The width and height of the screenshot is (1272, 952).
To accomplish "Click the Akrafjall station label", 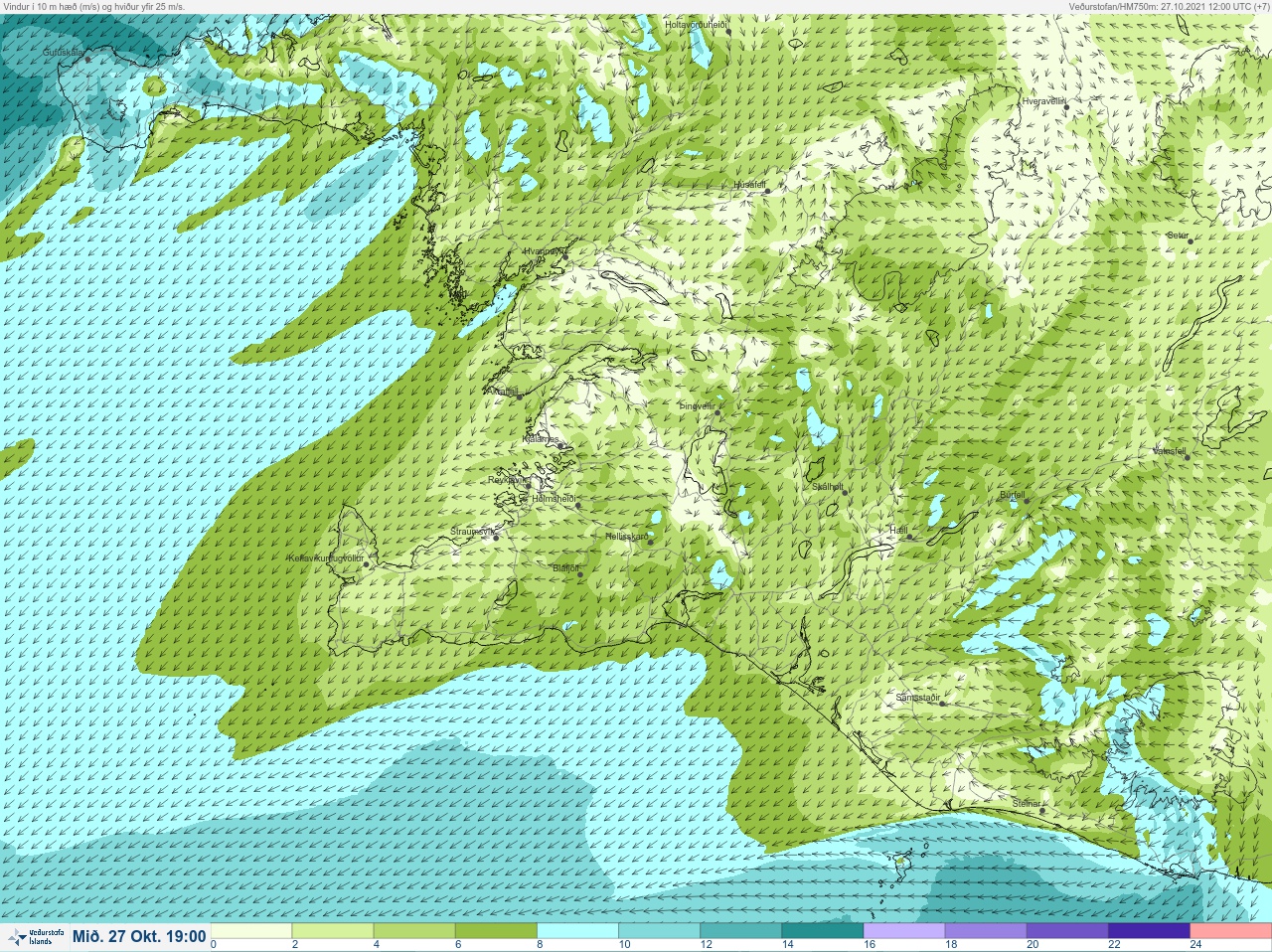I will (502, 391).
